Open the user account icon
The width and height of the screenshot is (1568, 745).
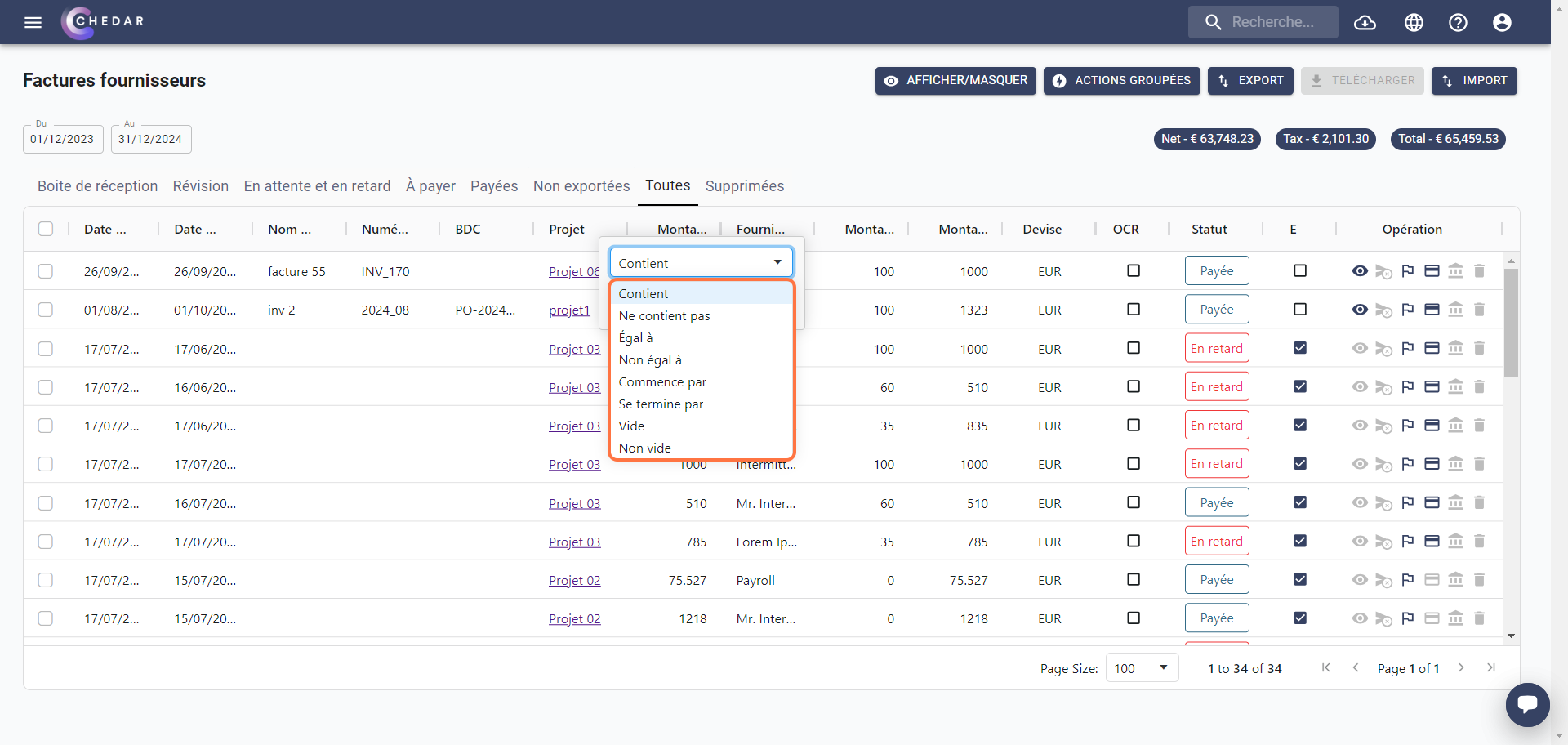(x=1502, y=23)
